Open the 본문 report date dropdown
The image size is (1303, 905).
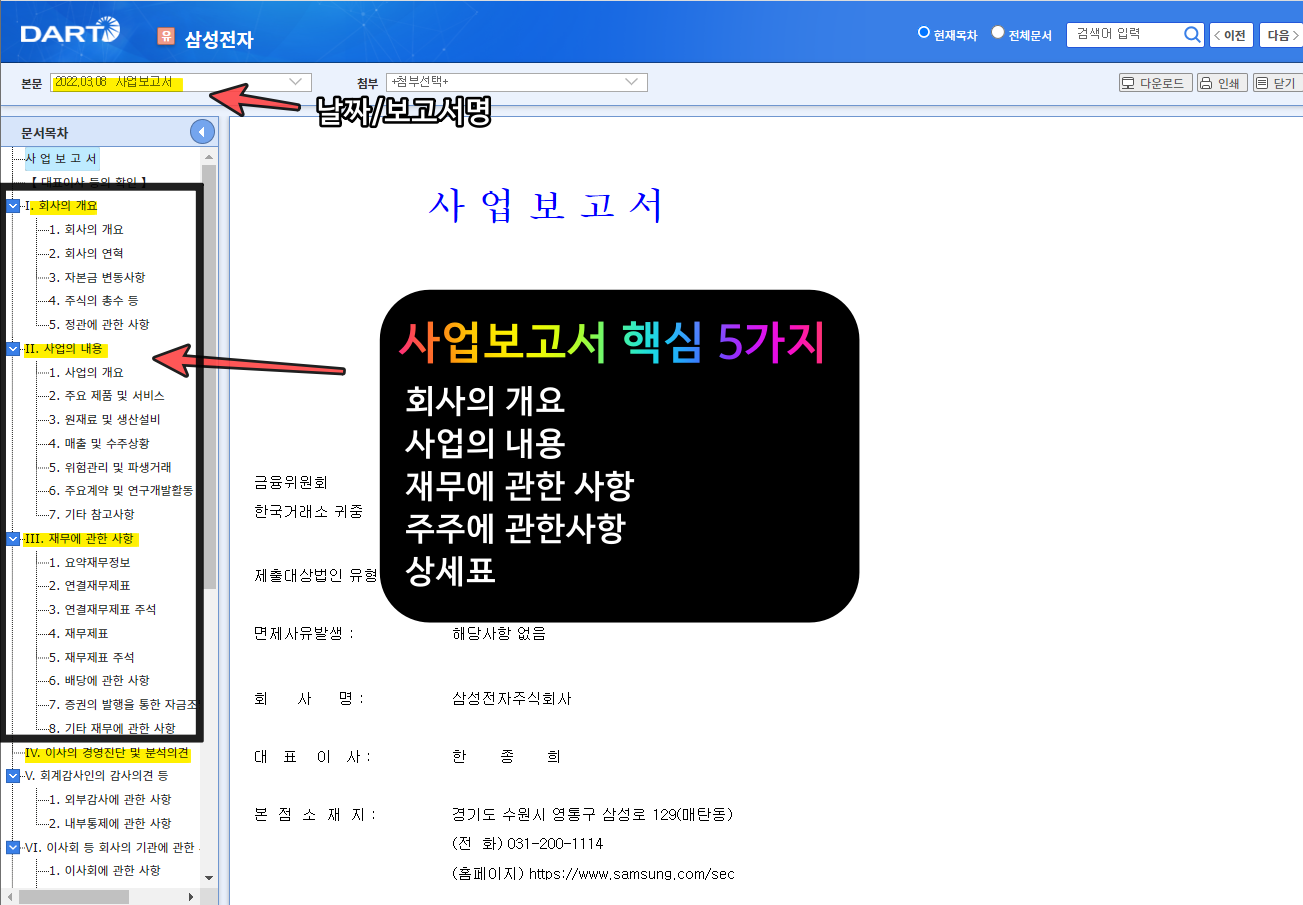180,82
